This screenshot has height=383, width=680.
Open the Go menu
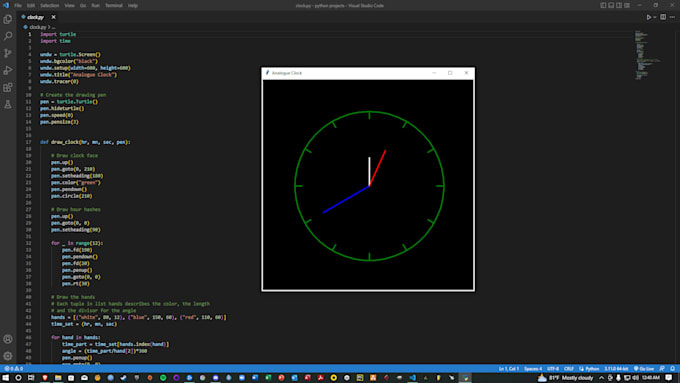click(83, 6)
